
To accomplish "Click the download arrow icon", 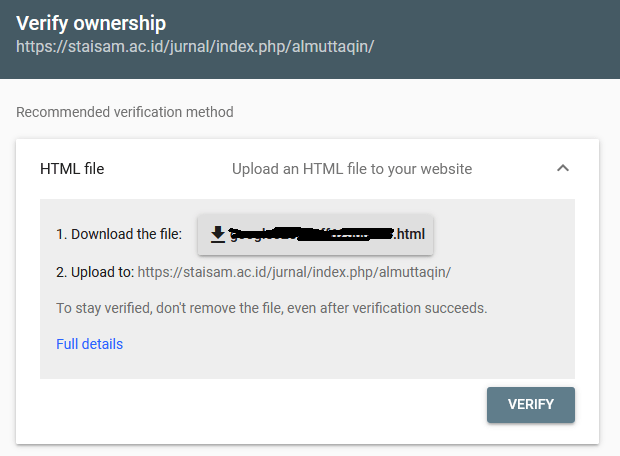I will point(218,234).
